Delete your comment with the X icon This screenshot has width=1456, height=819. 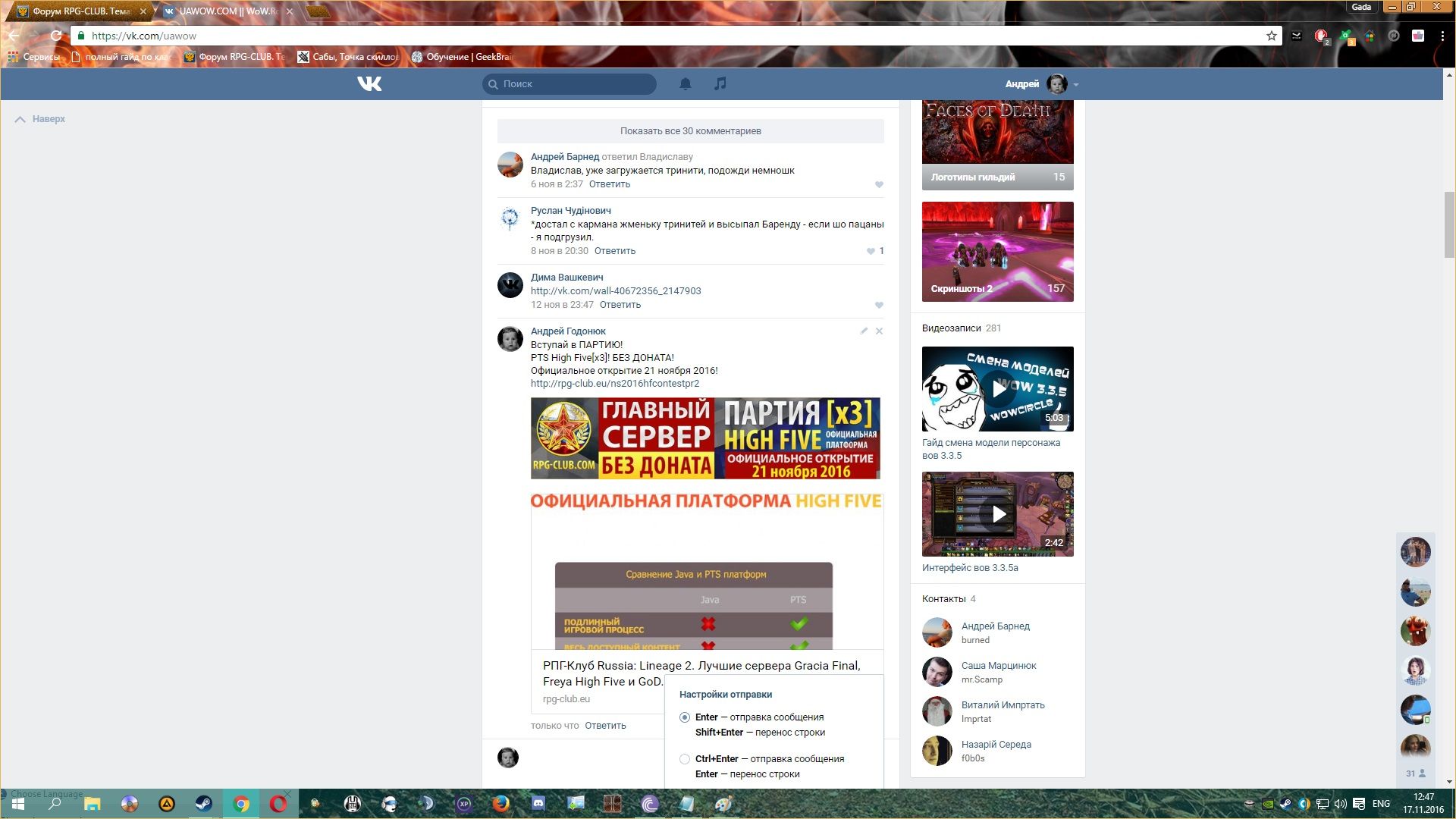879,331
